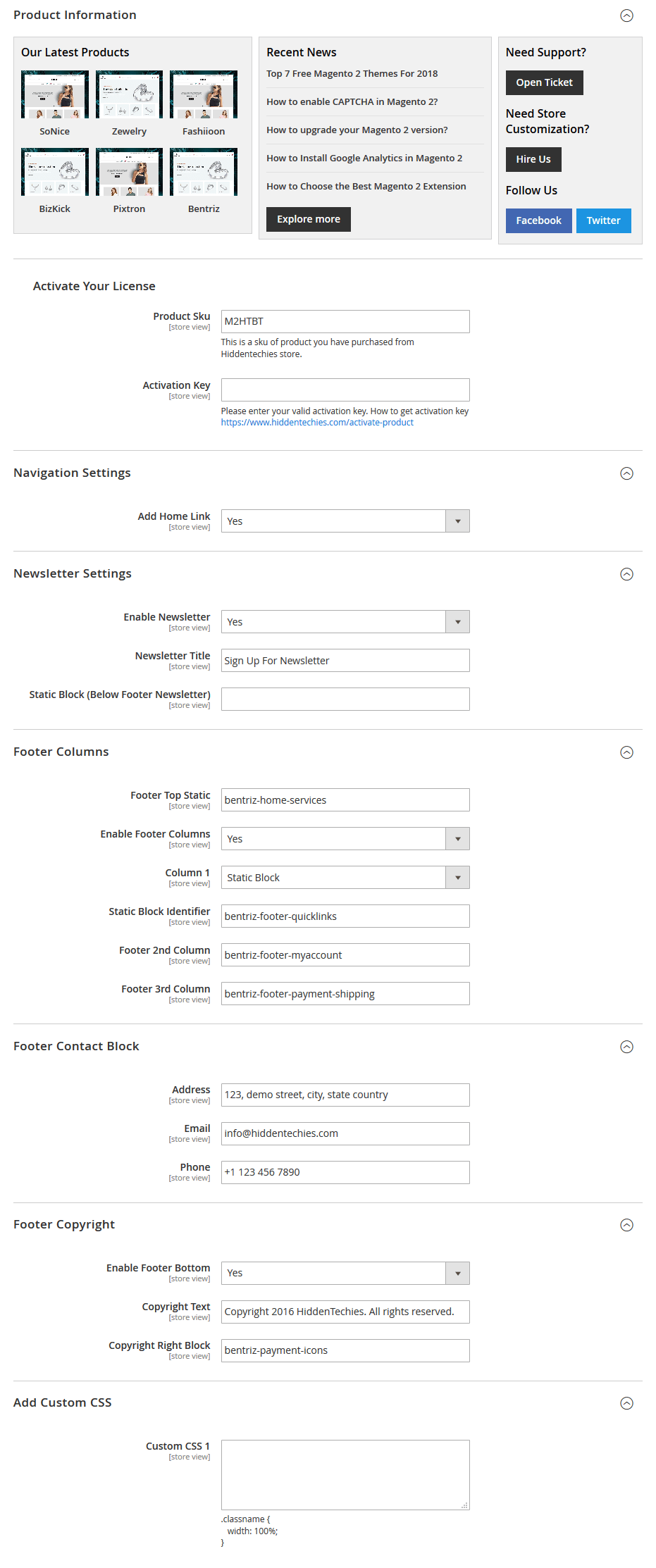Collapse the Footer Copyright section
Image resolution: width=656 pixels, height=1568 pixels.
click(x=626, y=1225)
